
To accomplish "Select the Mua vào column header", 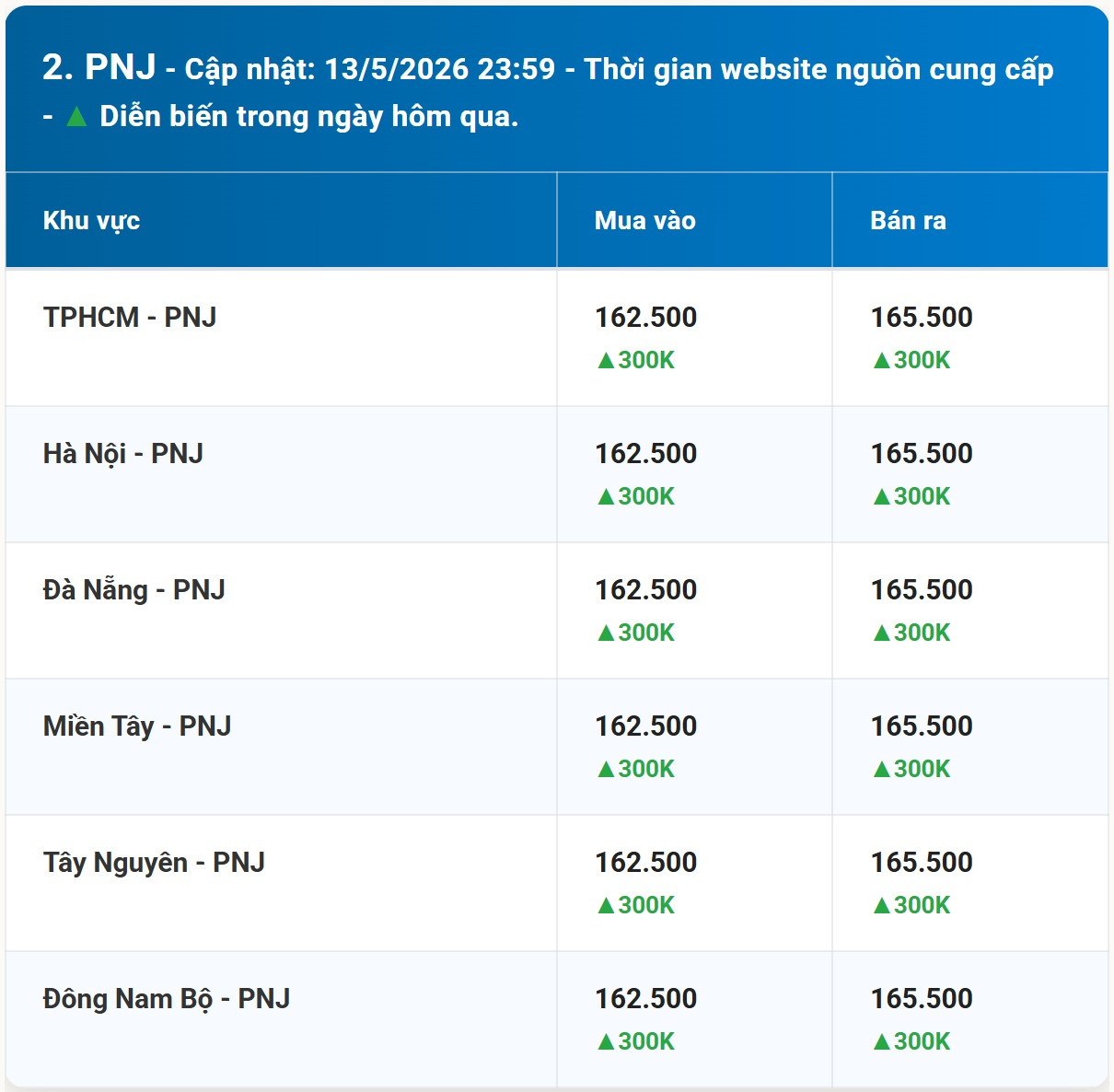I will pyautogui.click(x=694, y=220).
